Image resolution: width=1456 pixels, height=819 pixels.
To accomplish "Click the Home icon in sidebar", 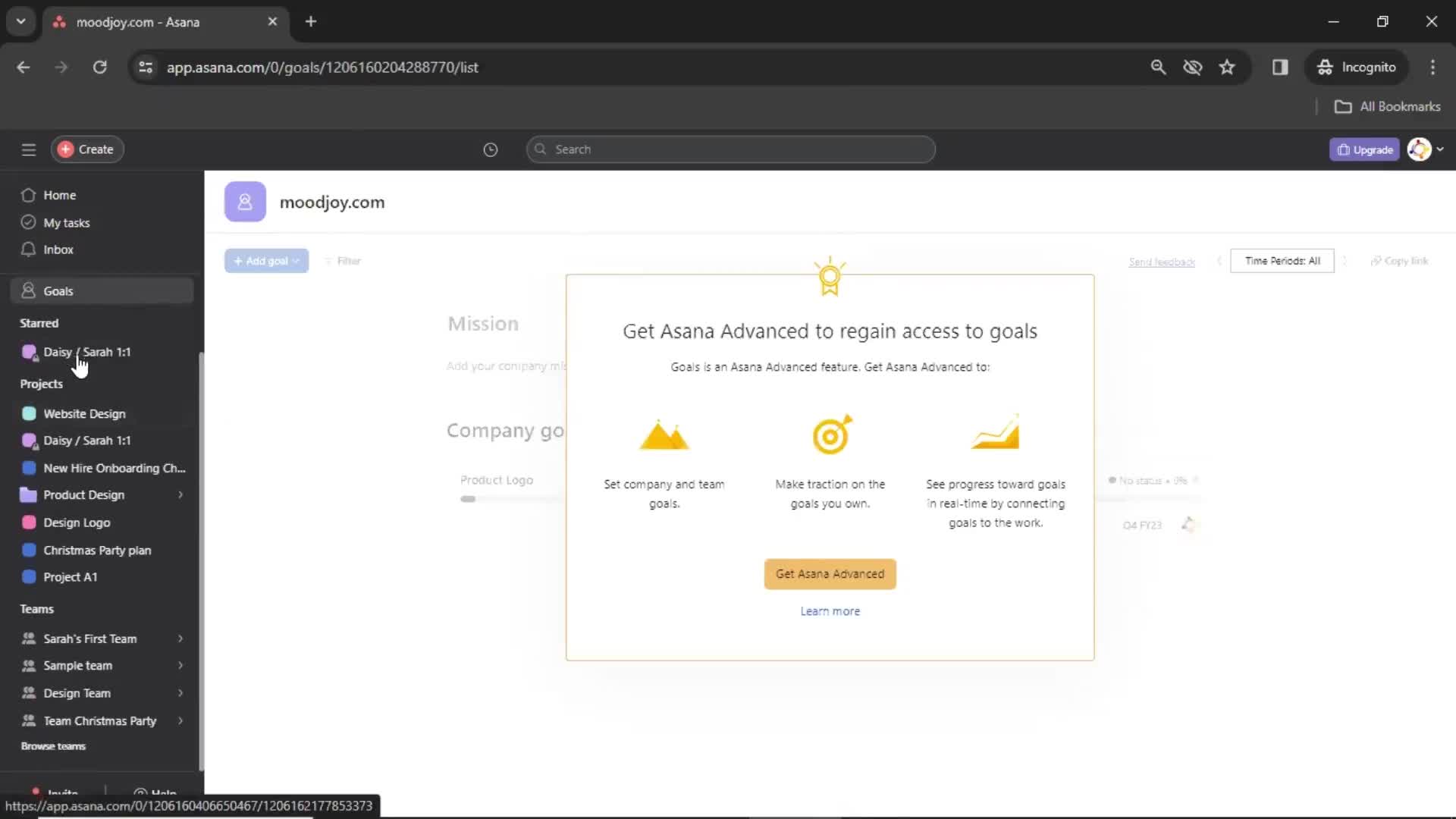I will click(x=28, y=194).
